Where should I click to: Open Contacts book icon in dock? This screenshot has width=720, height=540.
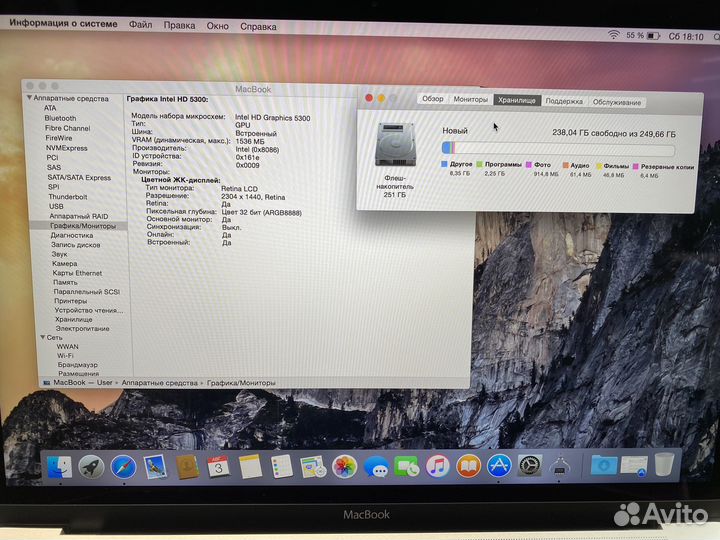(187, 467)
